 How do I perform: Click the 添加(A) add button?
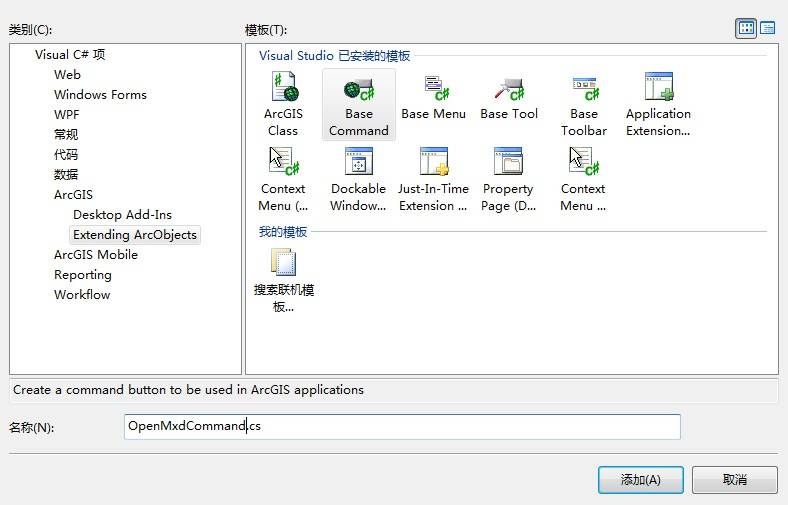click(640, 480)
